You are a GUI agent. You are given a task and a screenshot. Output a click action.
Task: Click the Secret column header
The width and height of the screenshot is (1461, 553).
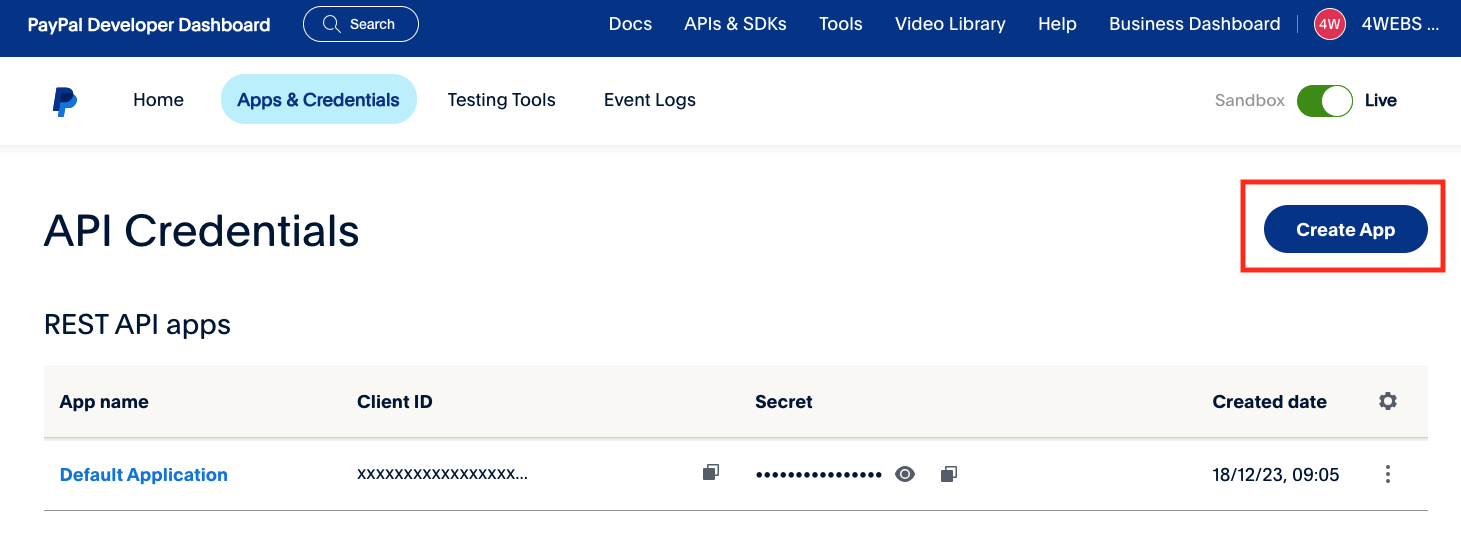[x=784, y=402]
